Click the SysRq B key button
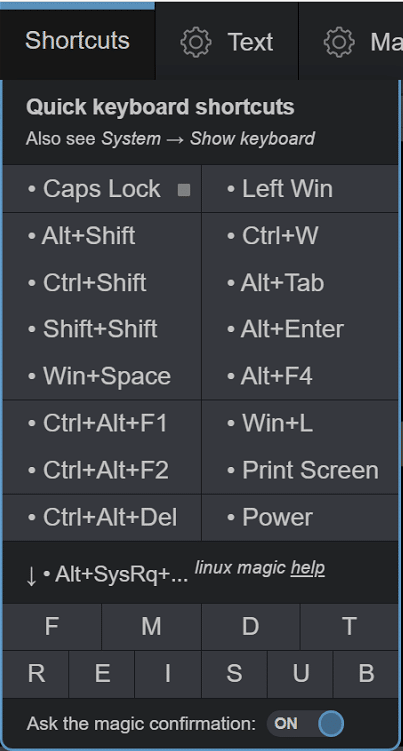The width and height of the screenshot is (403, 751). pos(366,673)
